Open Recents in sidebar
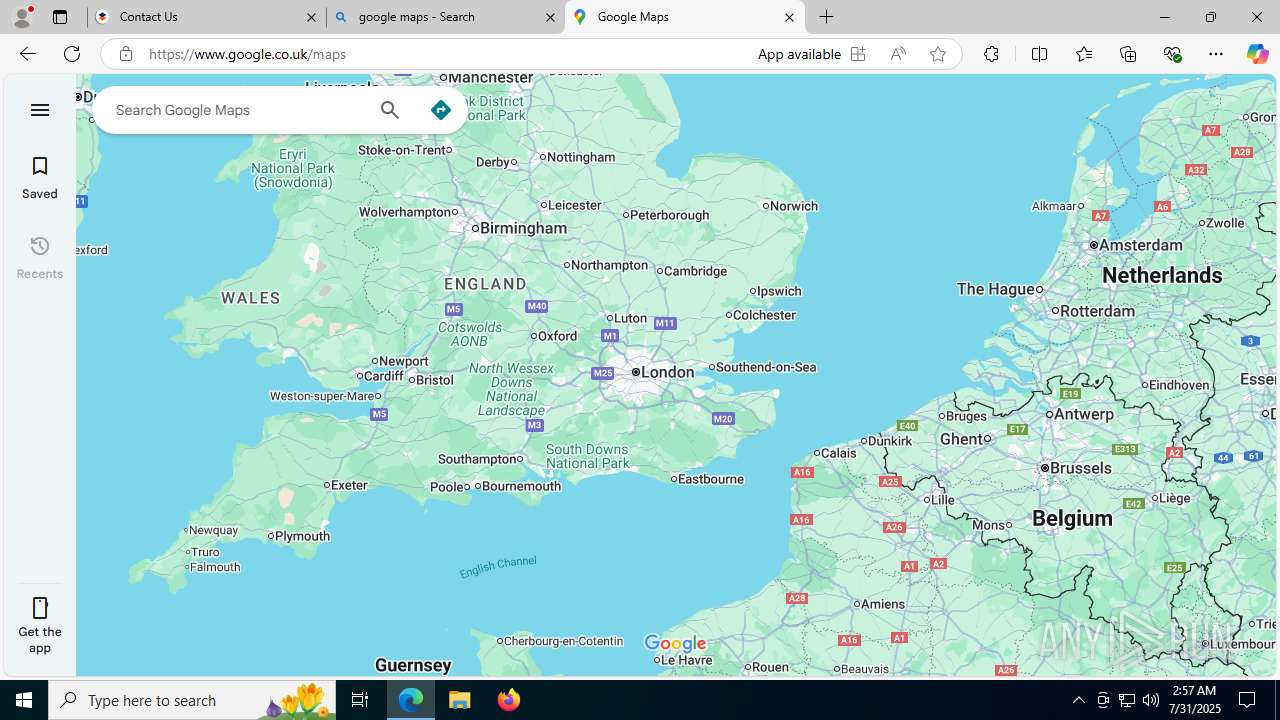1280x720 pixels. coord(40,258)
